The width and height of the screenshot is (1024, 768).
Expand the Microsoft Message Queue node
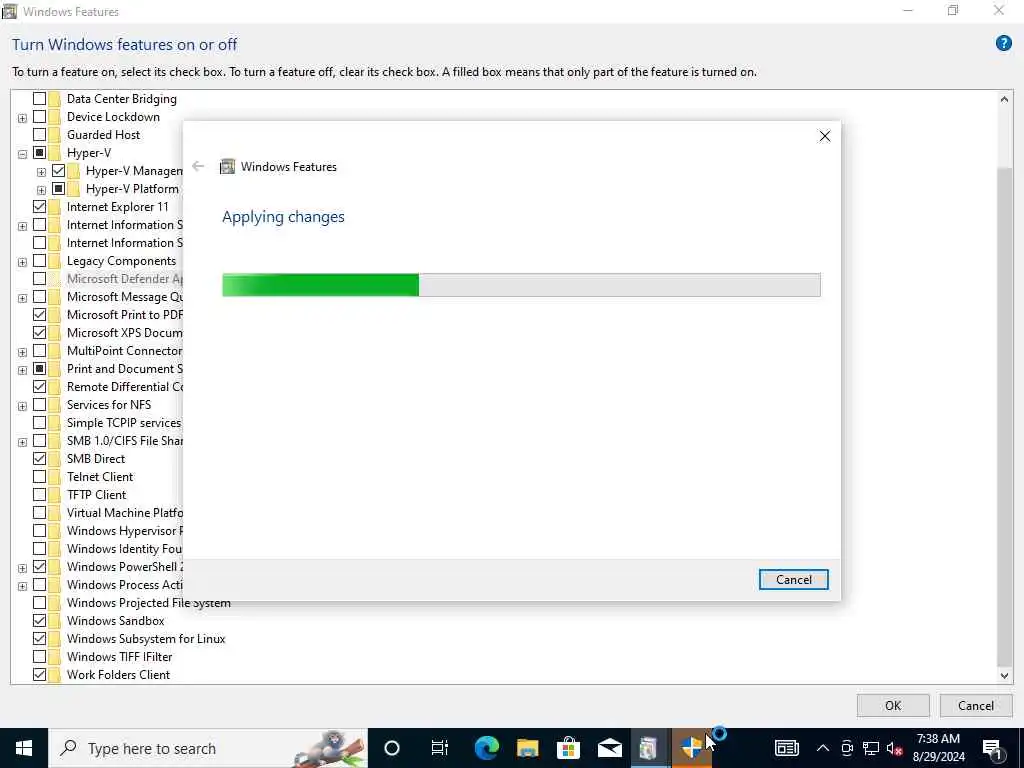[22, 298]
